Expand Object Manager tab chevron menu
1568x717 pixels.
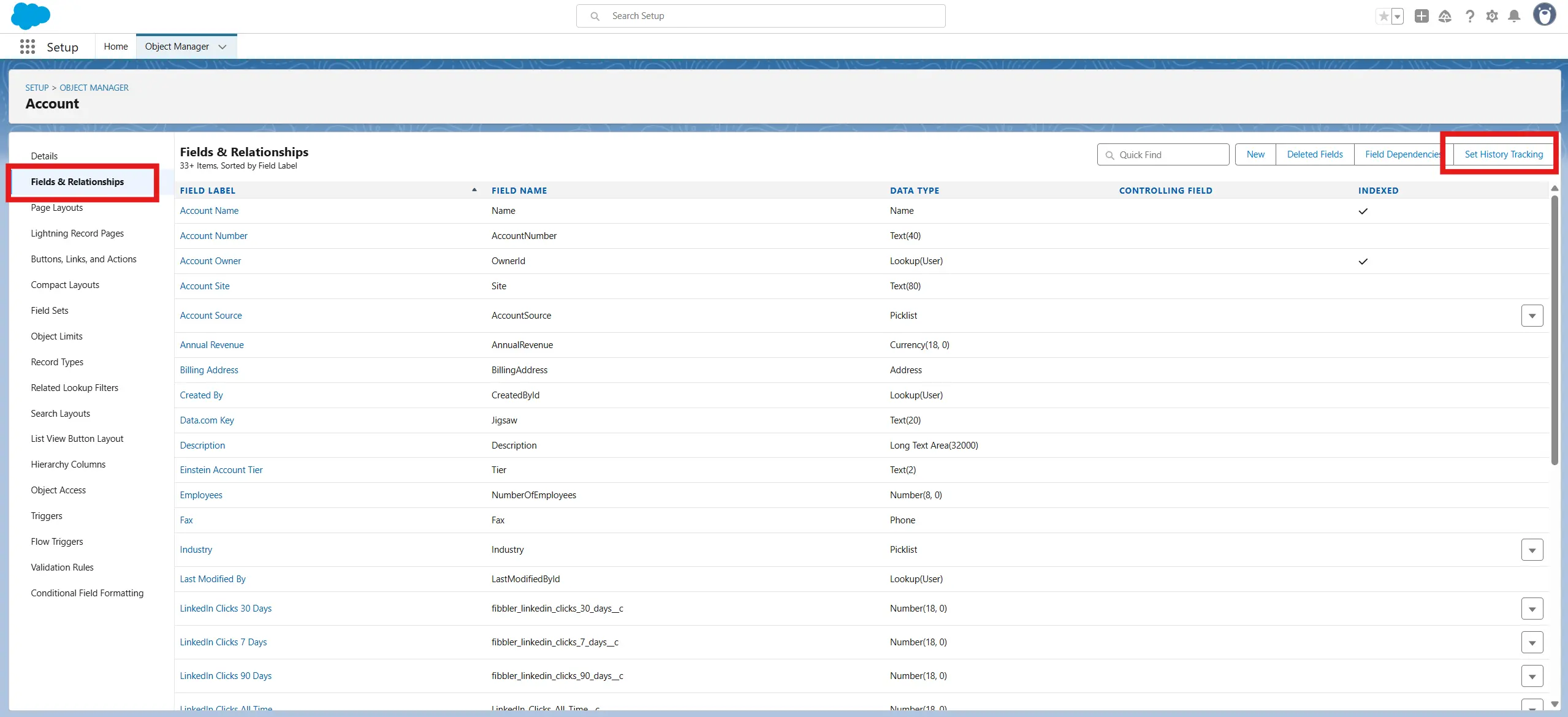[x=223, y=47]
